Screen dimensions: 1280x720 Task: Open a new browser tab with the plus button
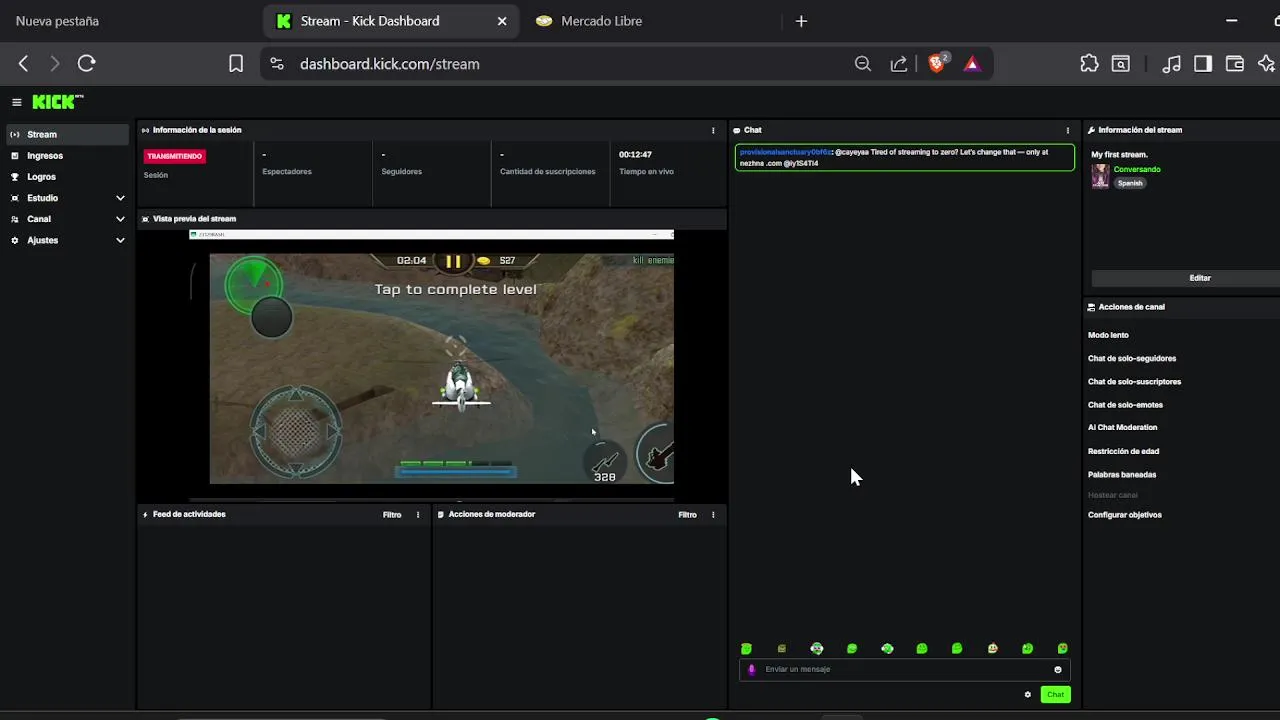click(801, 21)
